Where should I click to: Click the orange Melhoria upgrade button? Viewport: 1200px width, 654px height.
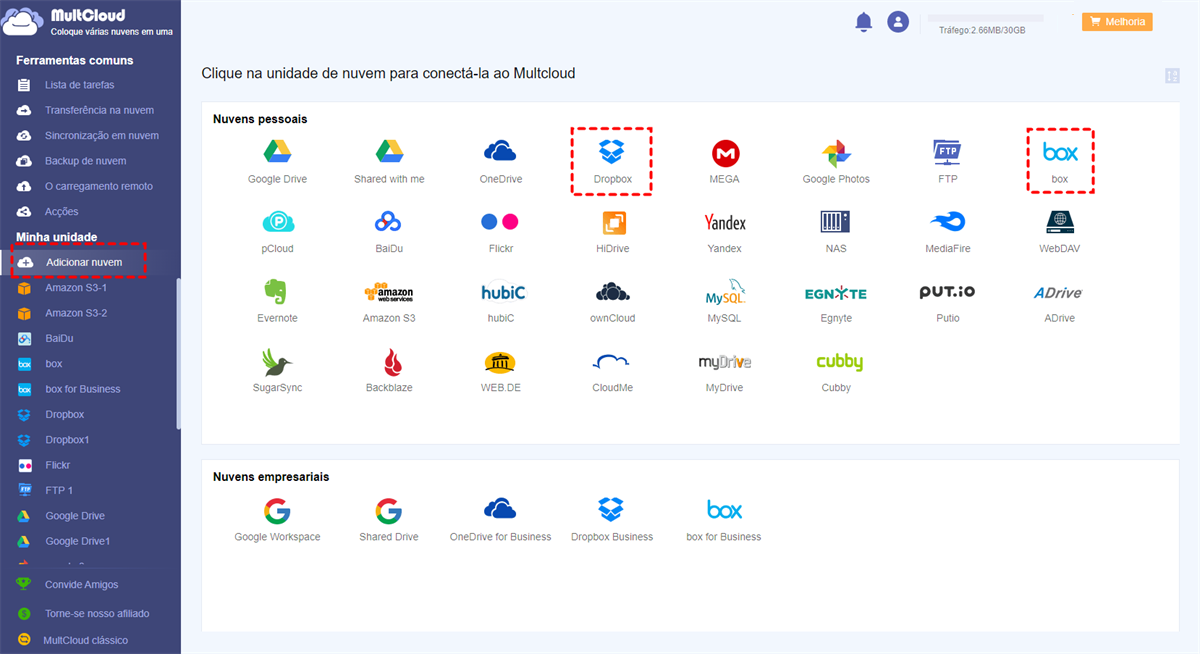1117,21
